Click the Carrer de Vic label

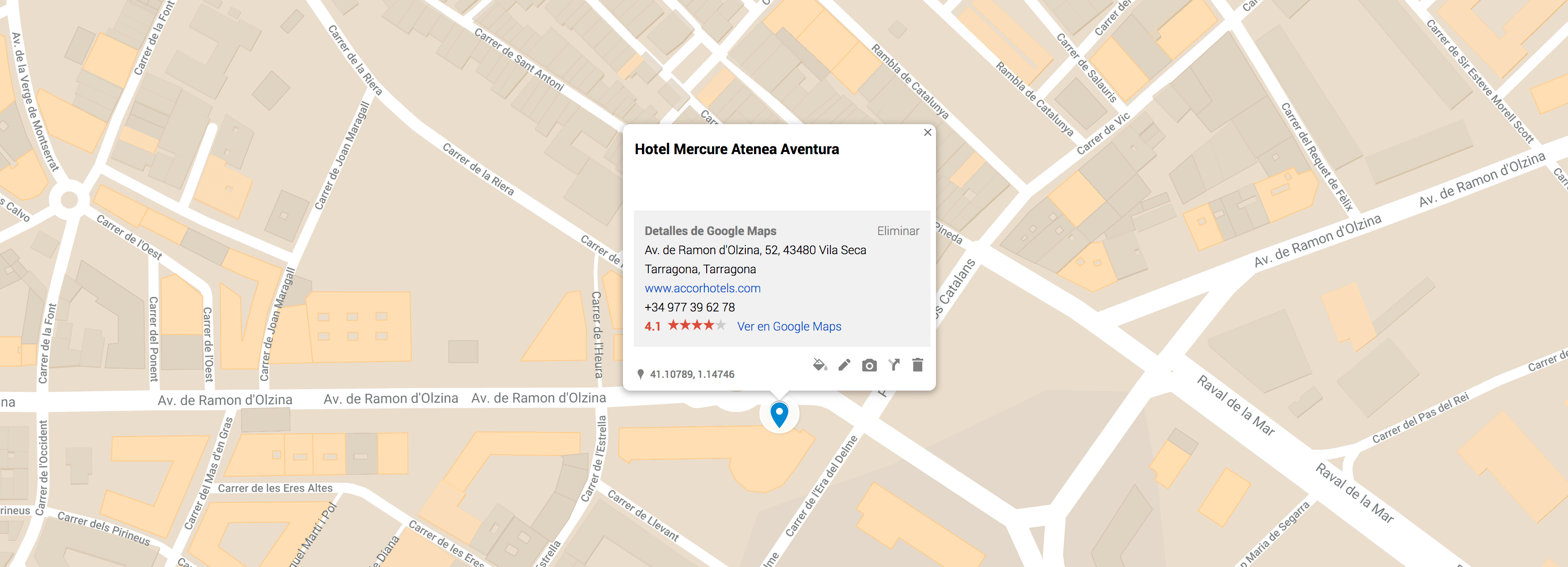(1103, 133)
